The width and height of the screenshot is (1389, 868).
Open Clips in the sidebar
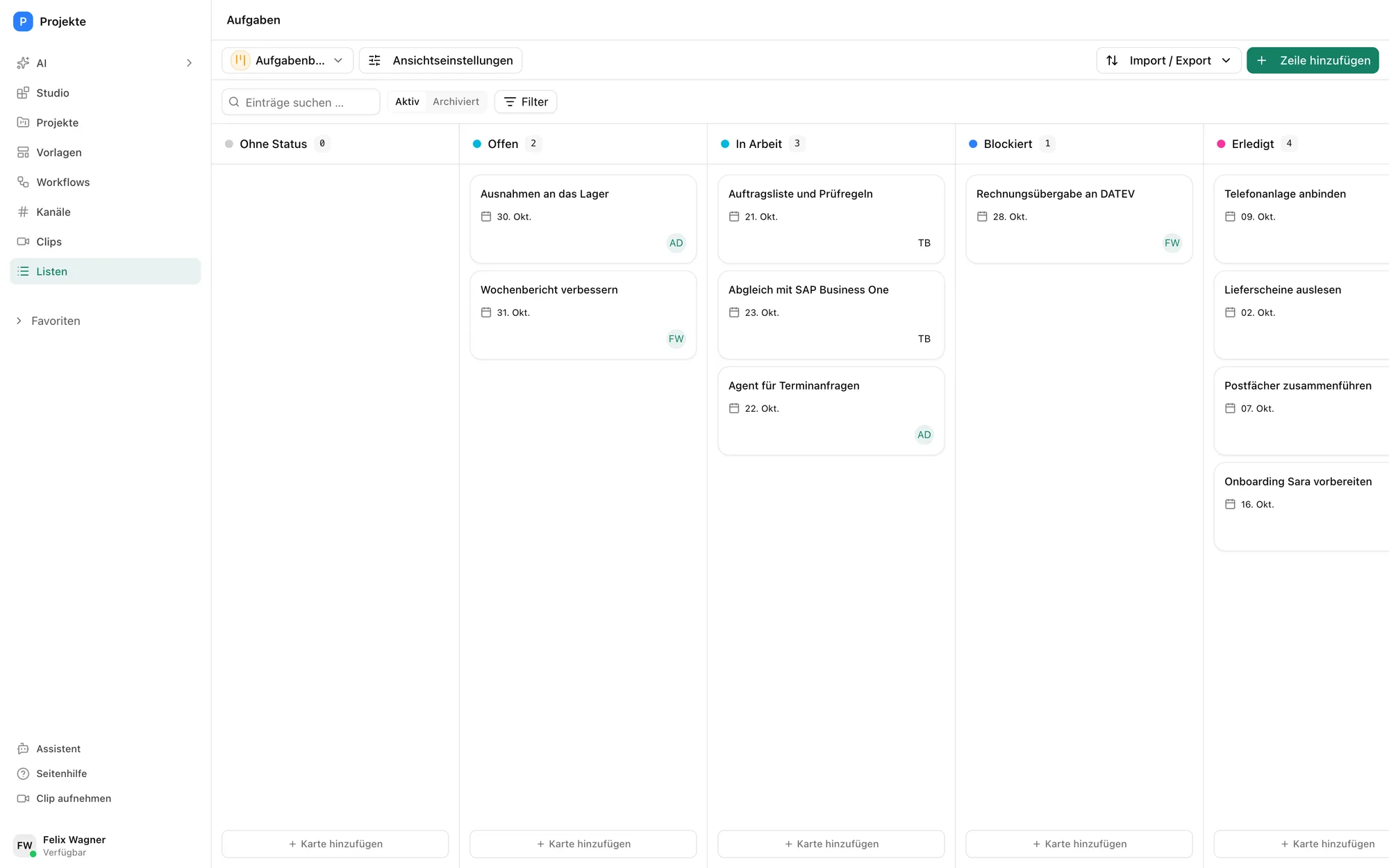[x=105, y=242]
